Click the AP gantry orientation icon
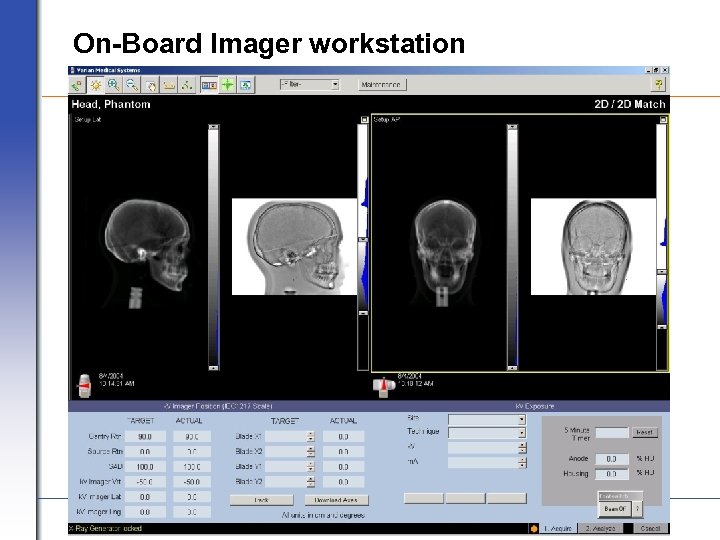 [x=383, y=387]
